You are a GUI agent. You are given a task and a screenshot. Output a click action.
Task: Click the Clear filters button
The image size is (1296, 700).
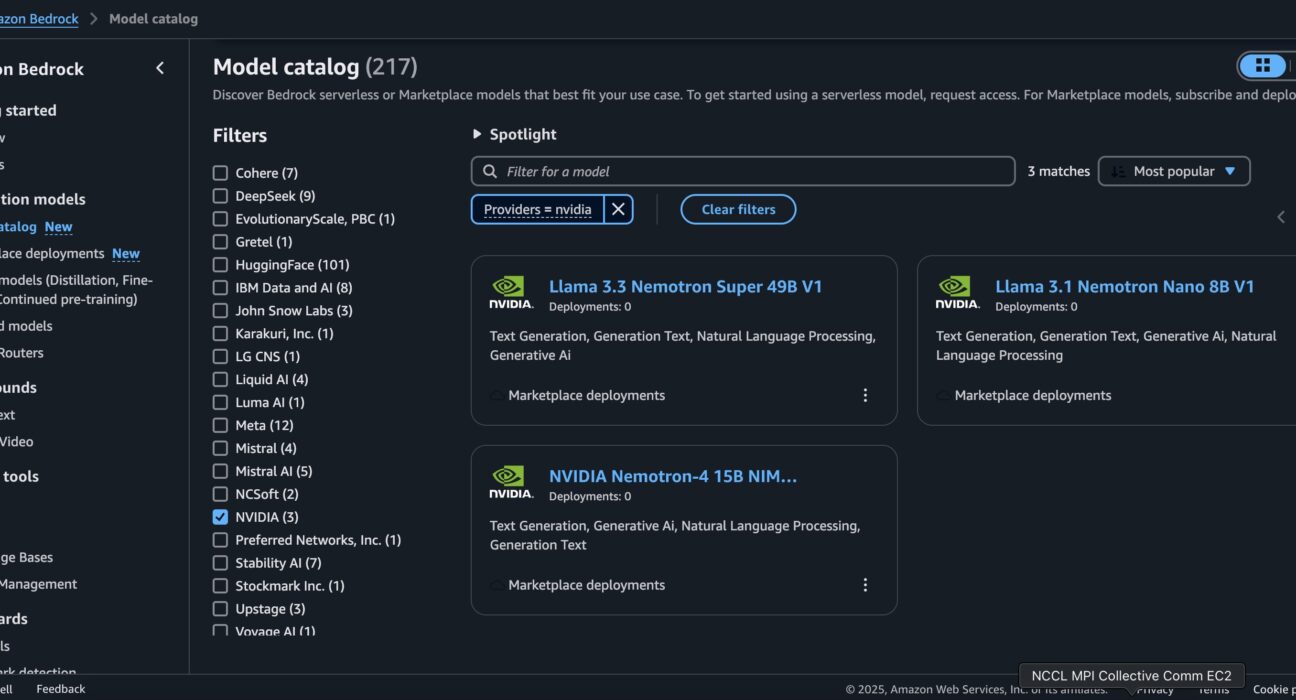point(738,209)
